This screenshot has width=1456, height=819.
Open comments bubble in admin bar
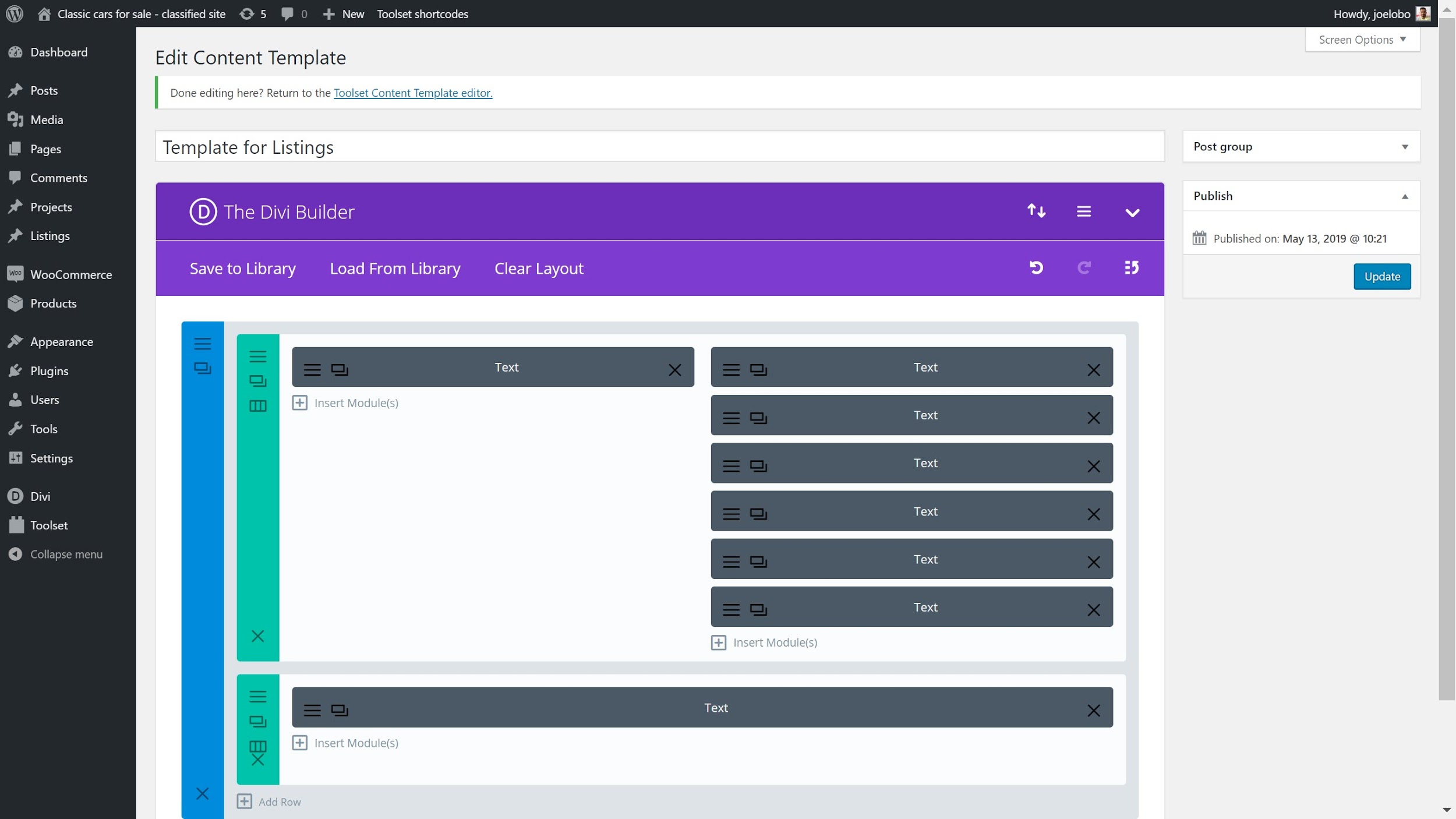tap(294, 13)
